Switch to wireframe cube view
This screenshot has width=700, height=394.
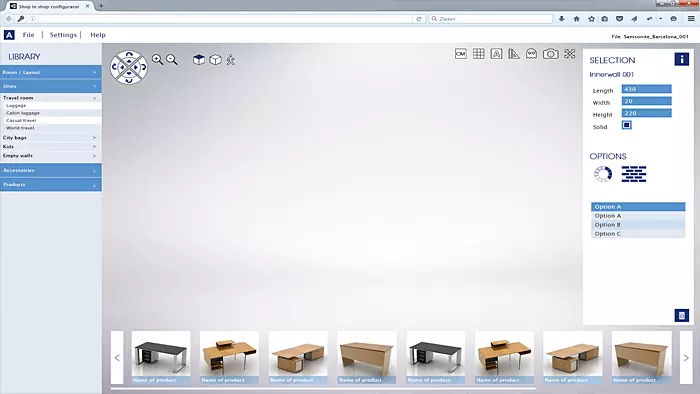215,59
